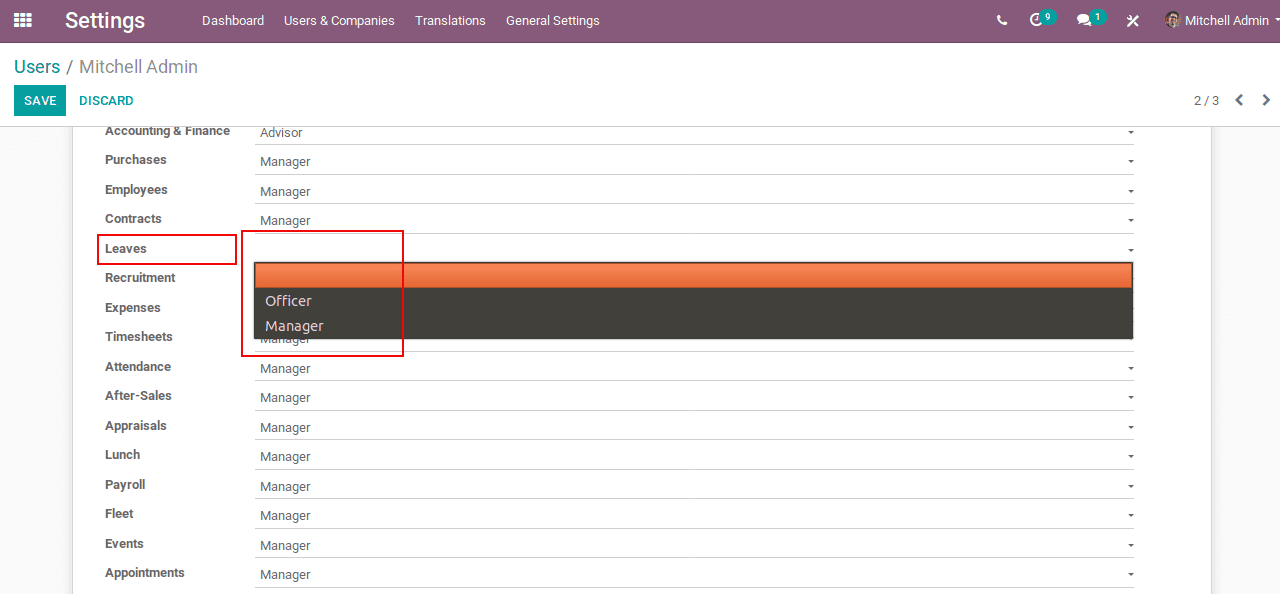Open Attendance access dropdown
Viewport: 1280px width, 594px height.
coord(694,368)
